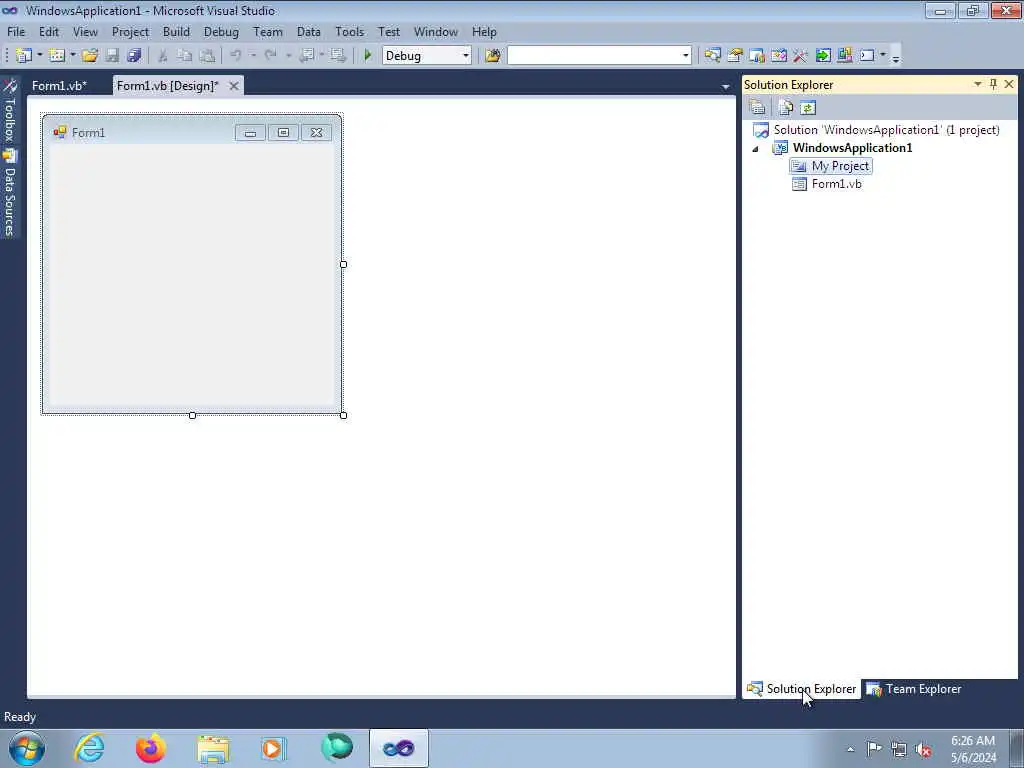Open the Add New Item dropdown arrow

click(72, 56)
